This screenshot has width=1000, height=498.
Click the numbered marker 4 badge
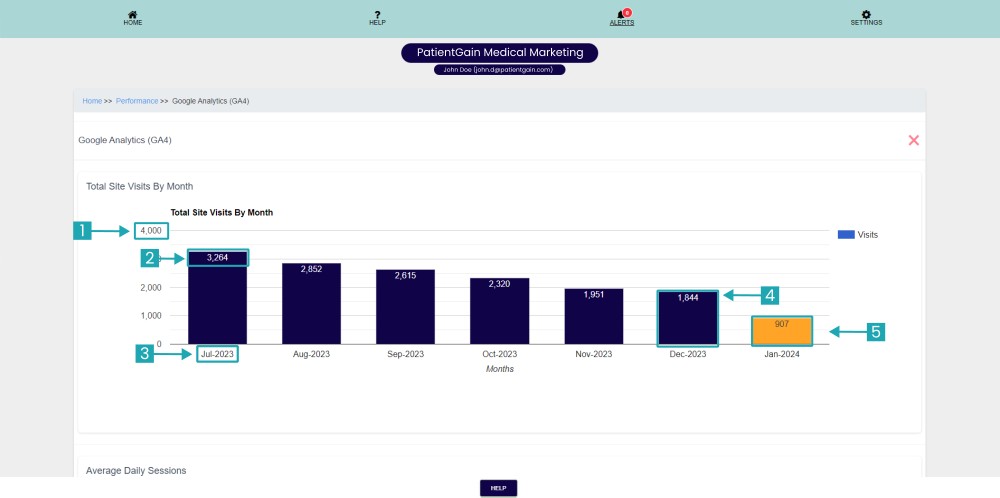click(770, 295)
